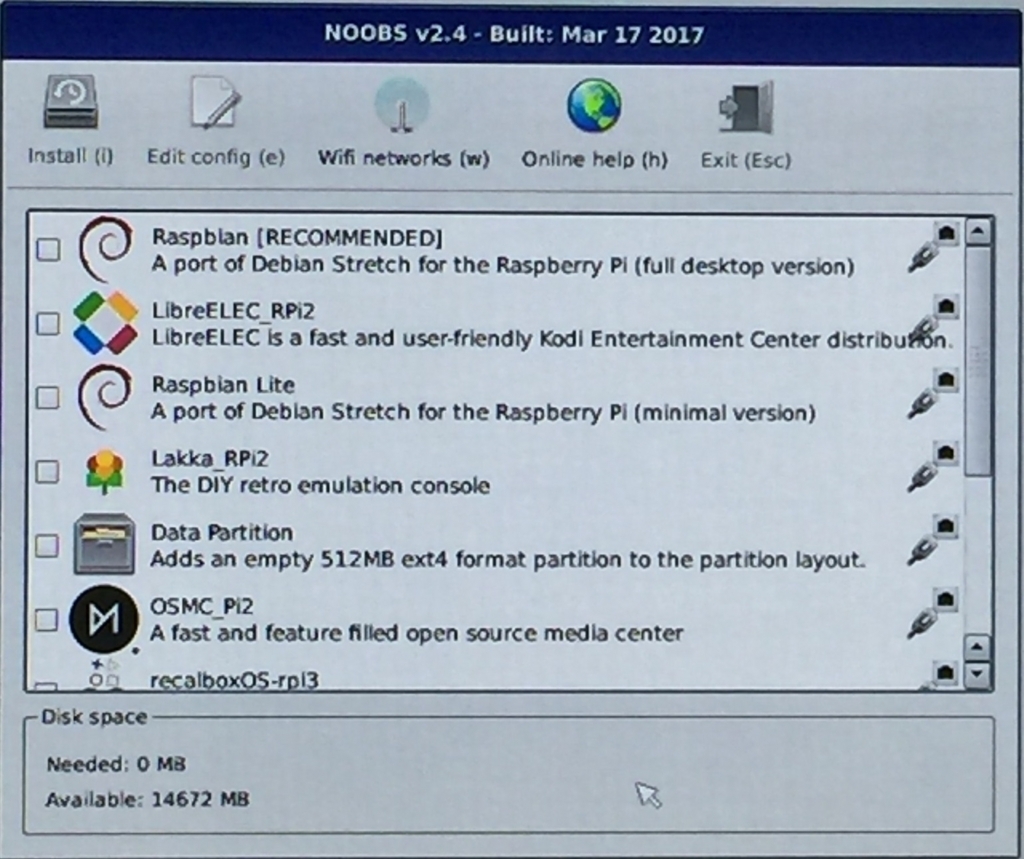Click the Debian swirl logo of Raspbian Lite
1024x859 pixels.
tap(104, 397)
